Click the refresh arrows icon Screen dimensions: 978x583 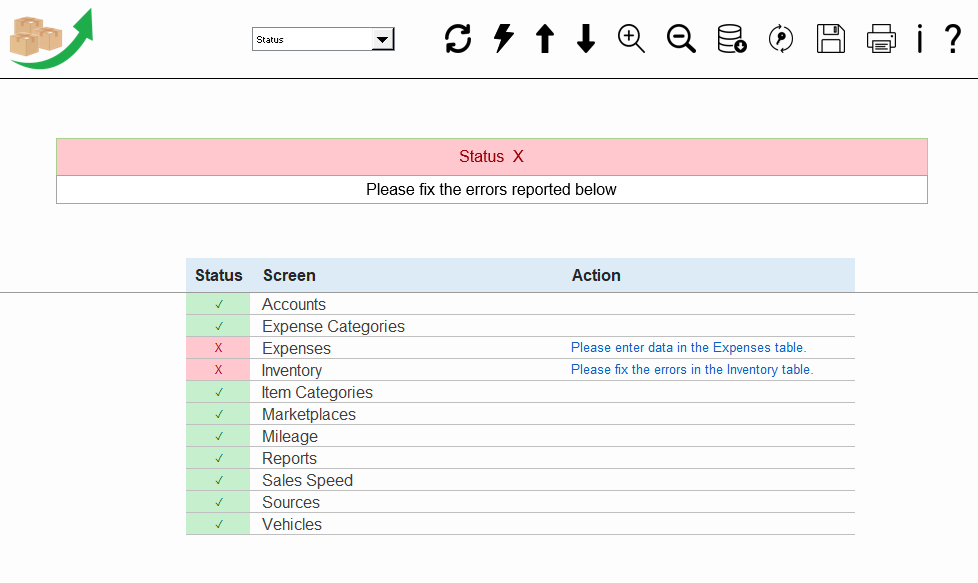[458, 39]
